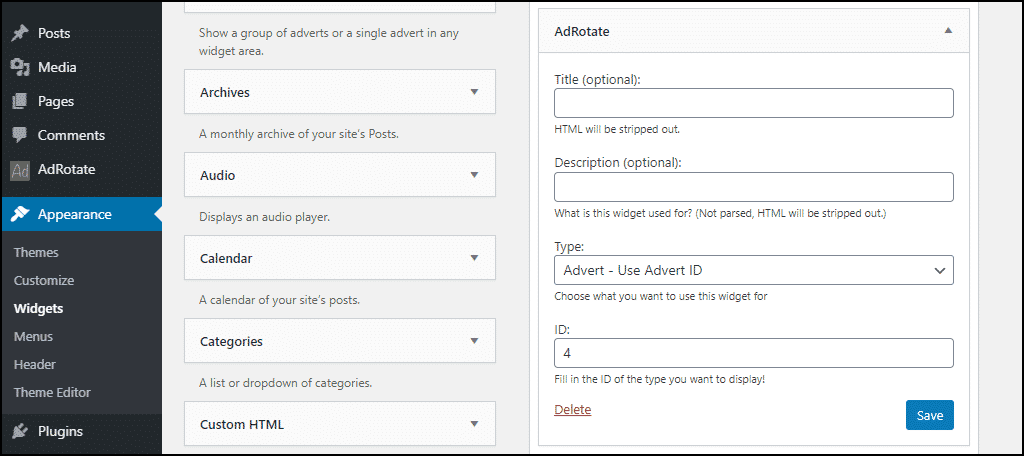
Task: Open the Appearance menu
Action: click(81, 214)
